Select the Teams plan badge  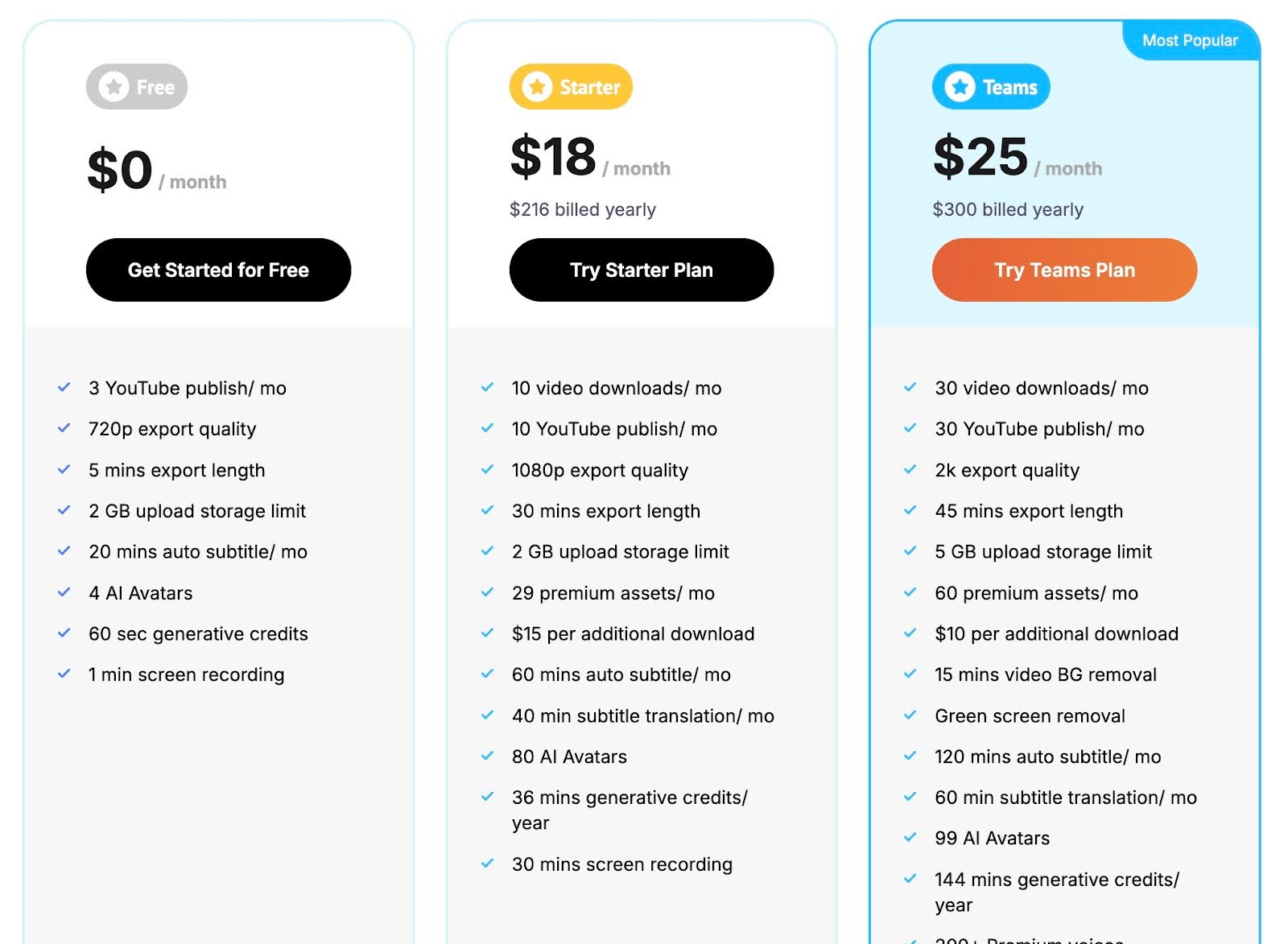click(x=991, y=87)
